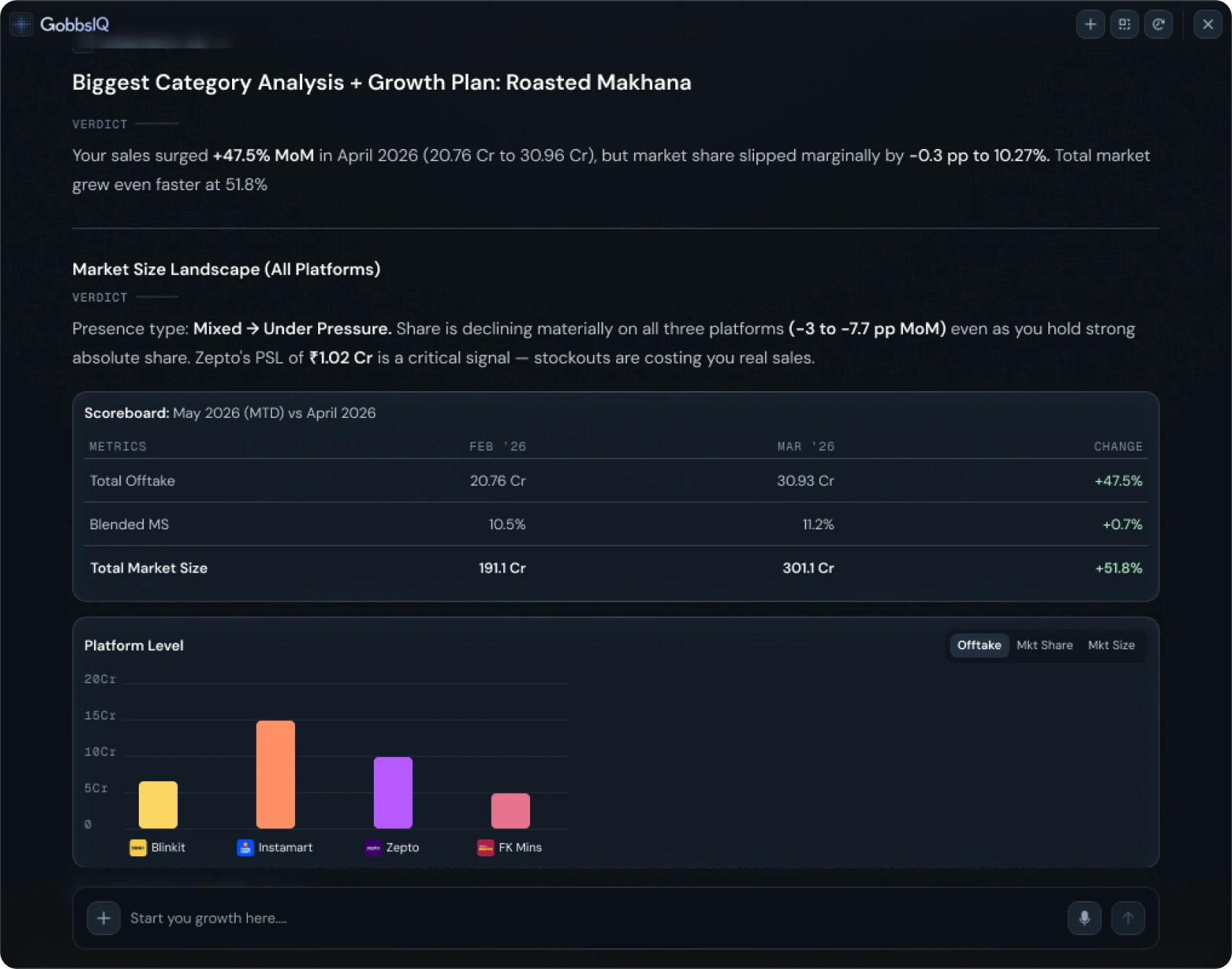Switch chart to Mkt Share view
Screen dimensions: 1232x969
[x=1044, y=645]
